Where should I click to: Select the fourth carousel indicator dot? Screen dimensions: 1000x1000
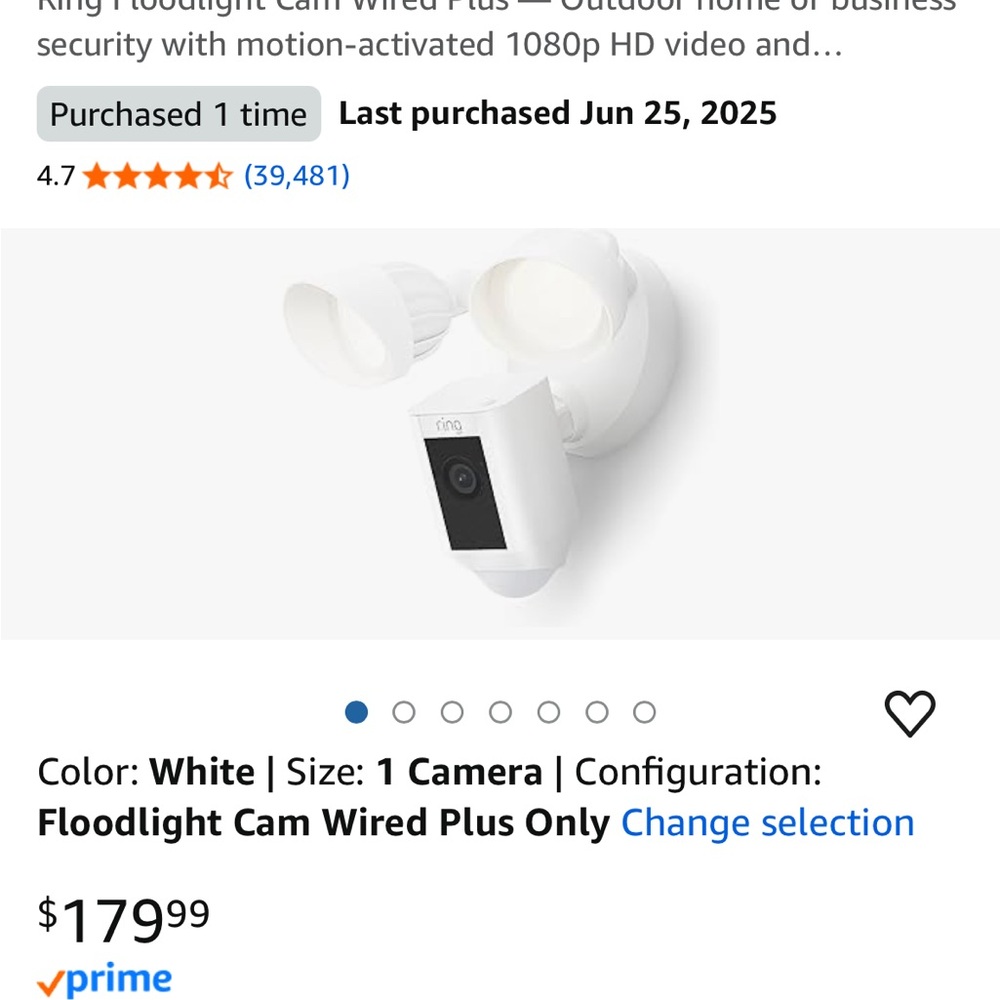[500, 712]
